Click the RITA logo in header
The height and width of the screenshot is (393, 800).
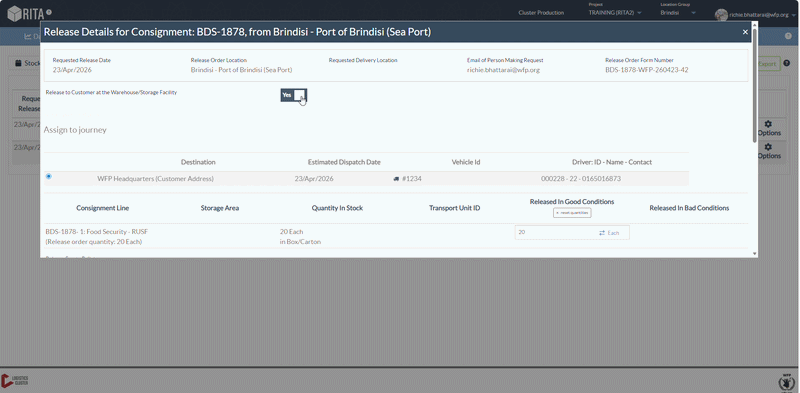tap(26, 14)
